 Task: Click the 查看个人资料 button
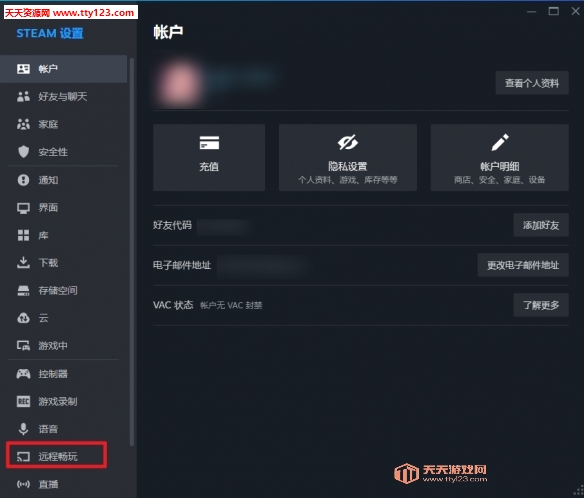click(x=532, y=83)
